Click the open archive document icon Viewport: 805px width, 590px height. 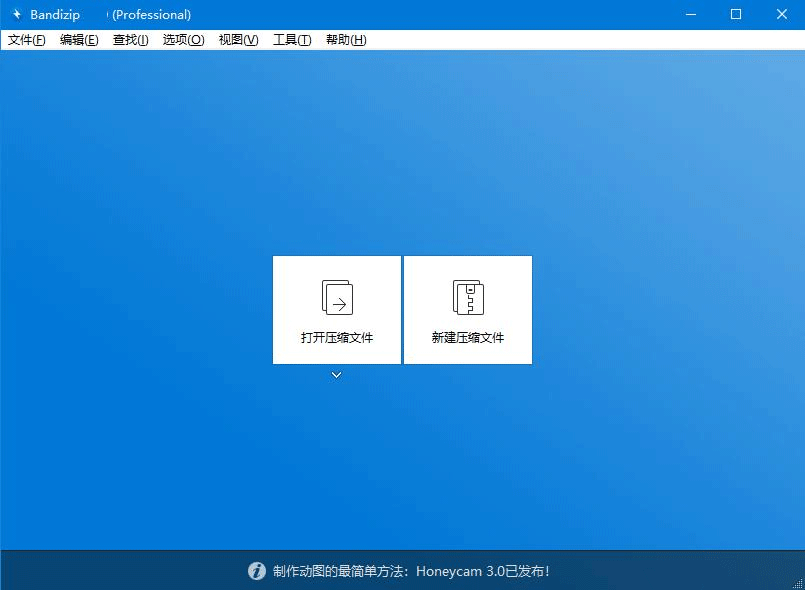336,296
